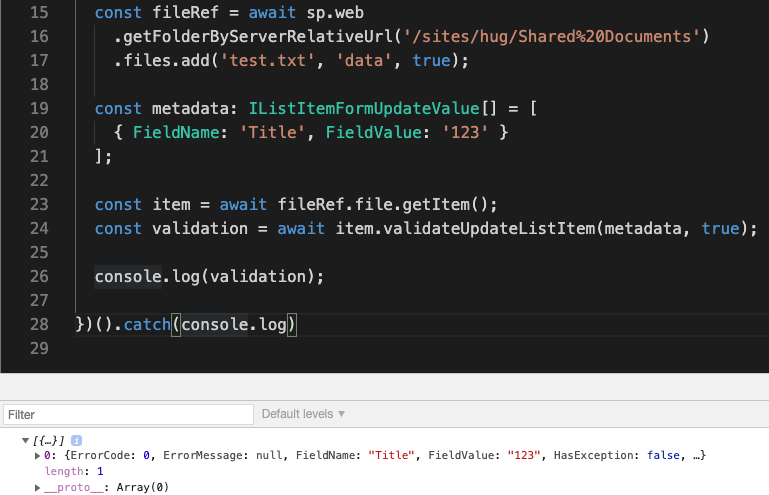The width and height of the screenshot is (769, 495).
Task: Click the length: 1 property row
Action: click(x=74, y=471)
